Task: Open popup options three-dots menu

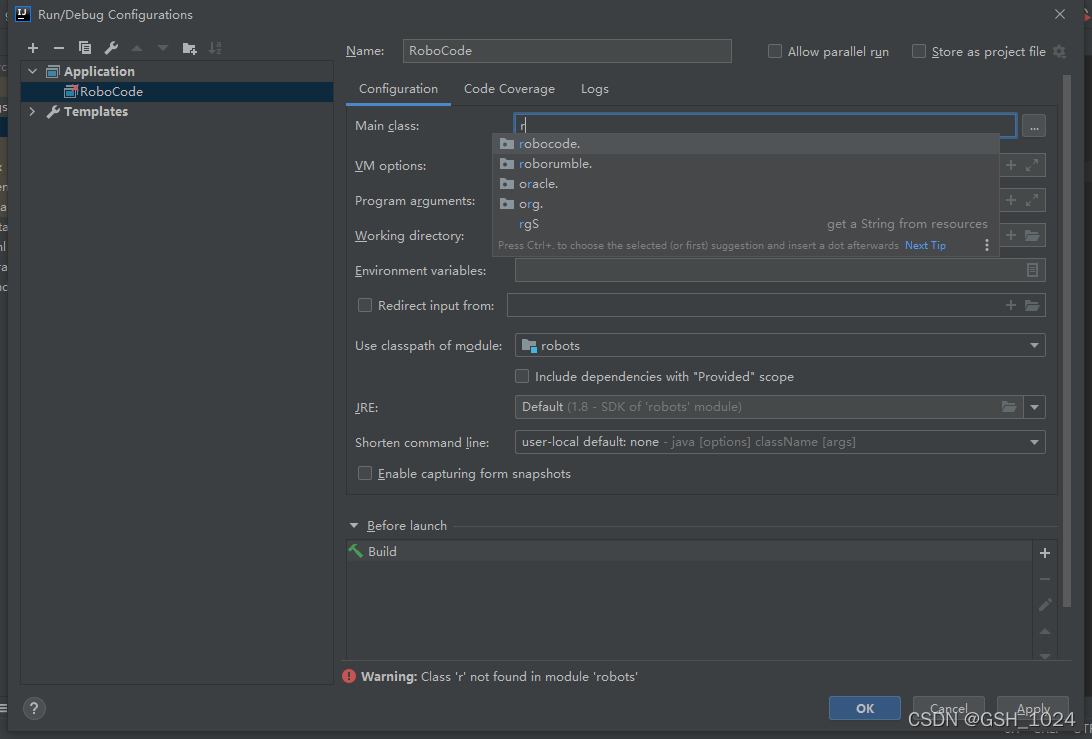Action: [987, 245]
